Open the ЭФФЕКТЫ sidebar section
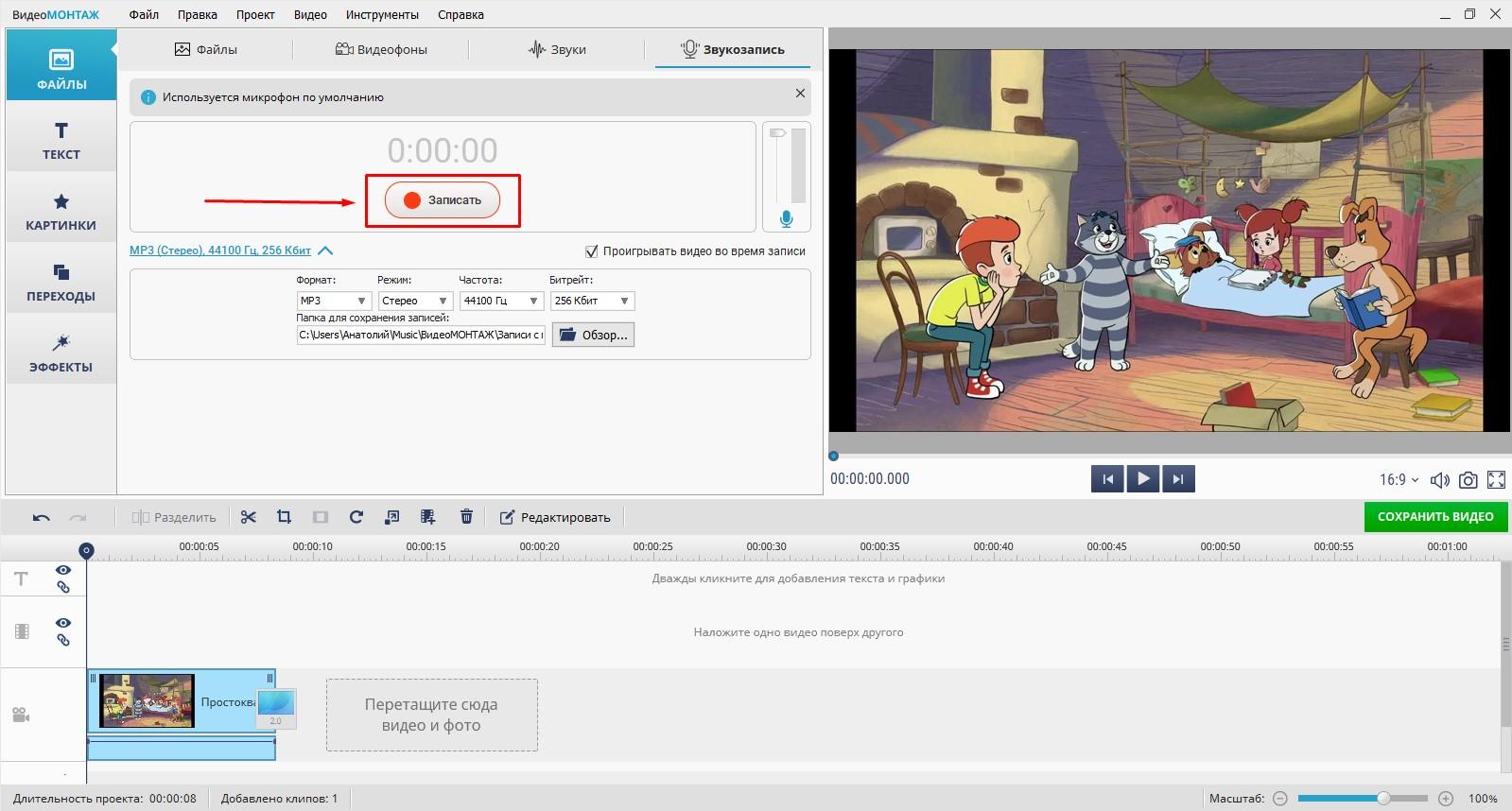The height and width of the screenshot is (811, 1512). click(x=61, y=353)
